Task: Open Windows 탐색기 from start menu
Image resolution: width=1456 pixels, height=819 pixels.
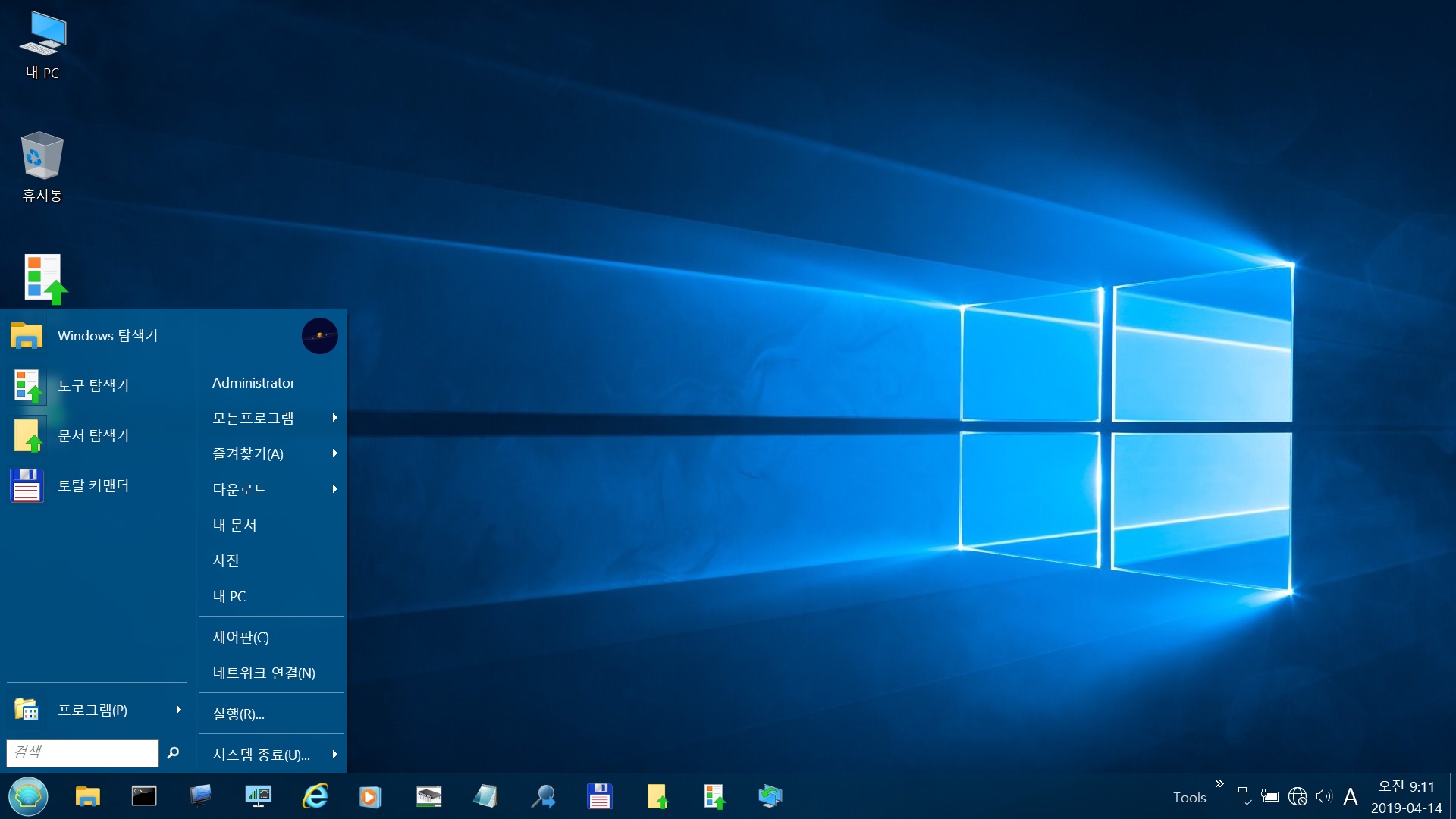Action: point(99,335)
